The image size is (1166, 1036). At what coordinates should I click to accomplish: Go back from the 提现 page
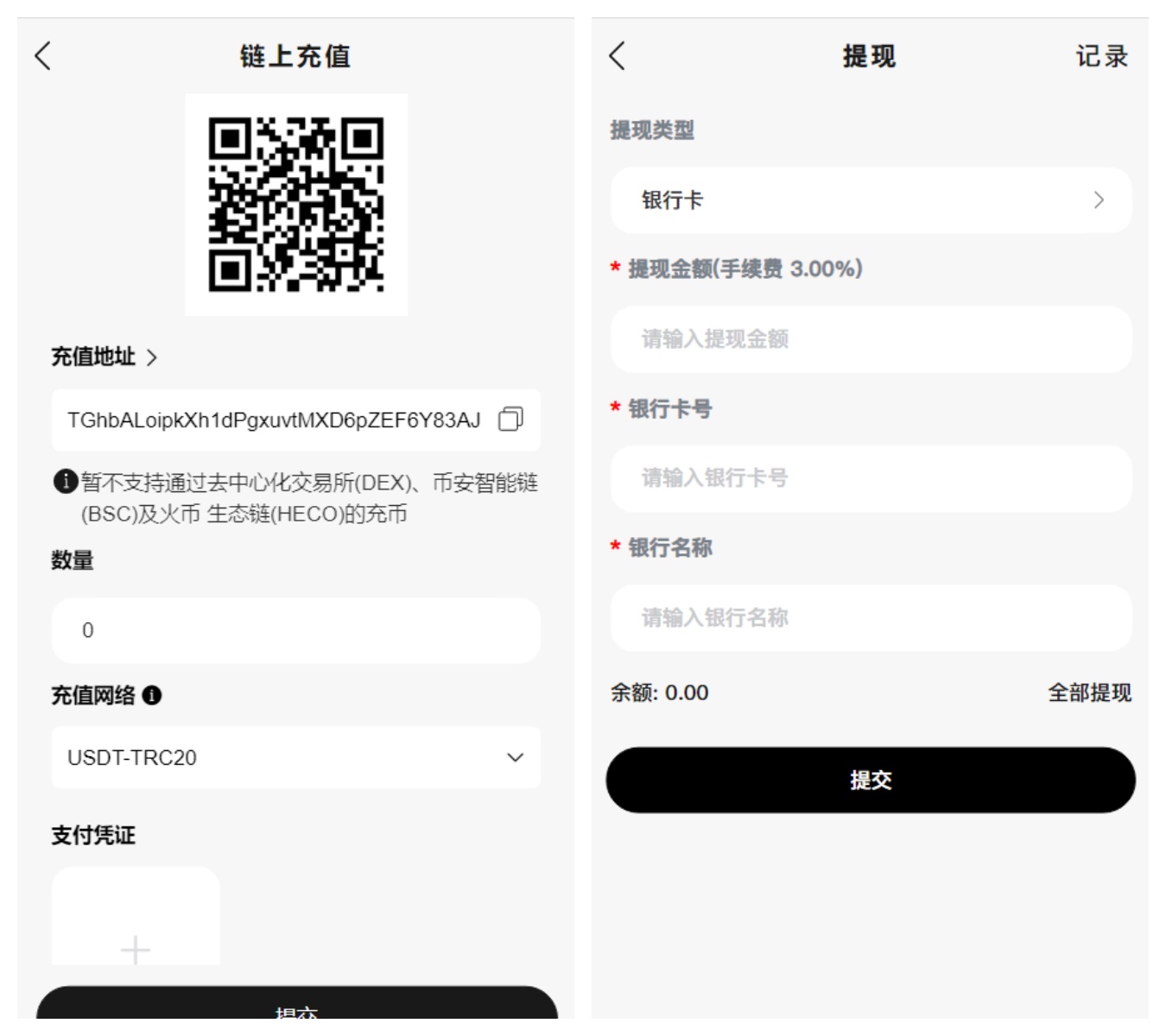pyautogui.click(x=617, y=56)
